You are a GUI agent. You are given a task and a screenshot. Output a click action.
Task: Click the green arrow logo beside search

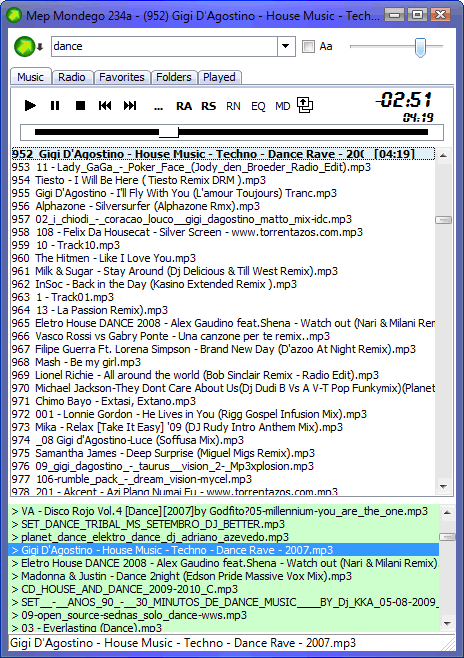click(24, 46)
